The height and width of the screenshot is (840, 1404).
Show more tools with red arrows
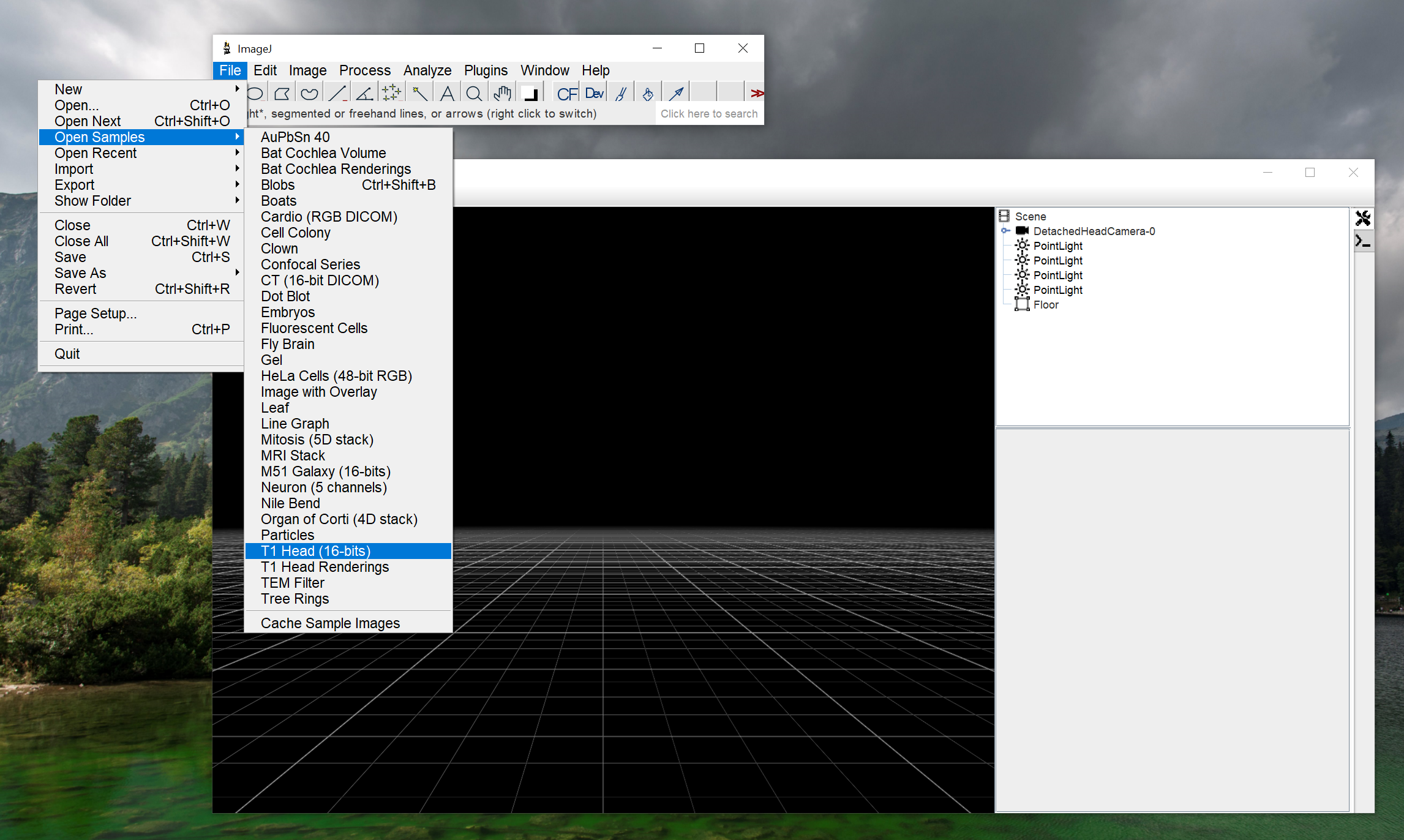pyautogui.click(x=757, y=94)
